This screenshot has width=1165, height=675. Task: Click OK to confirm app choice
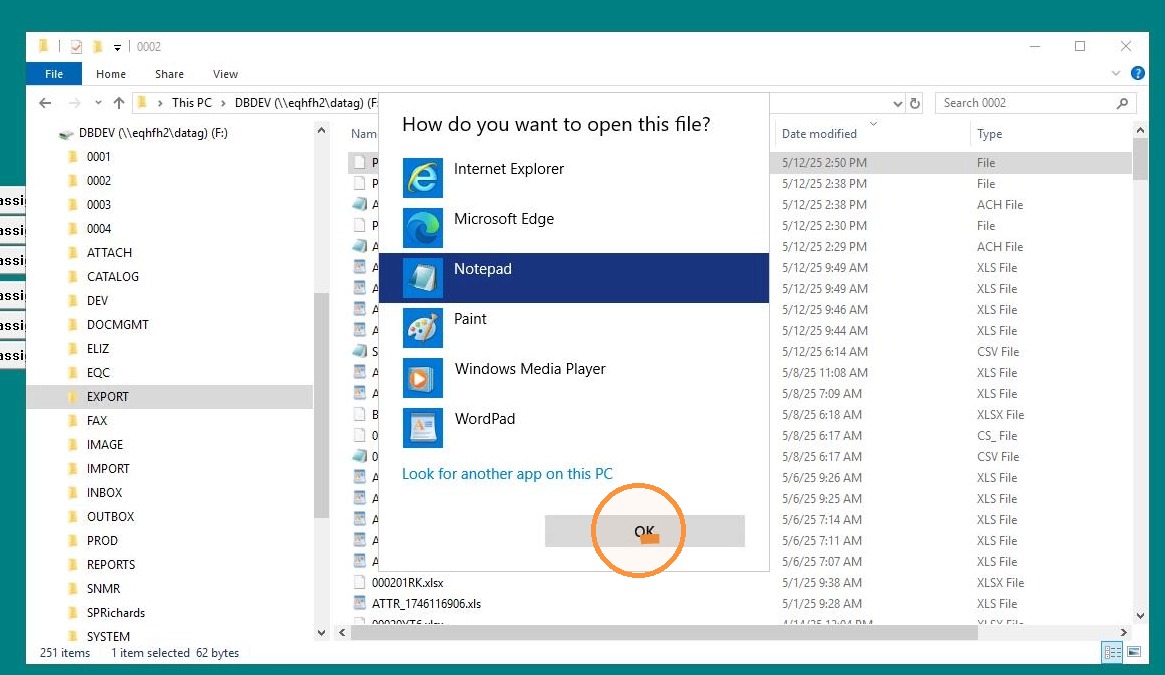(644, 531)
